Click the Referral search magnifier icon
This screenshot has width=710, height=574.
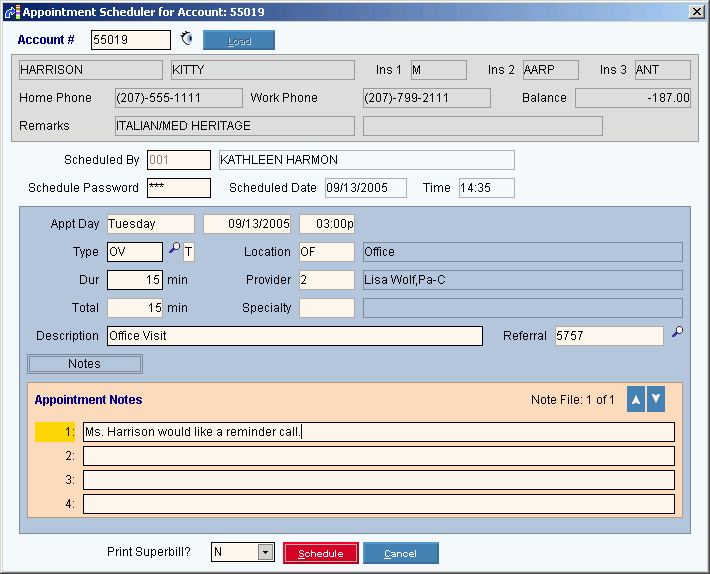[x=677, y=332]
